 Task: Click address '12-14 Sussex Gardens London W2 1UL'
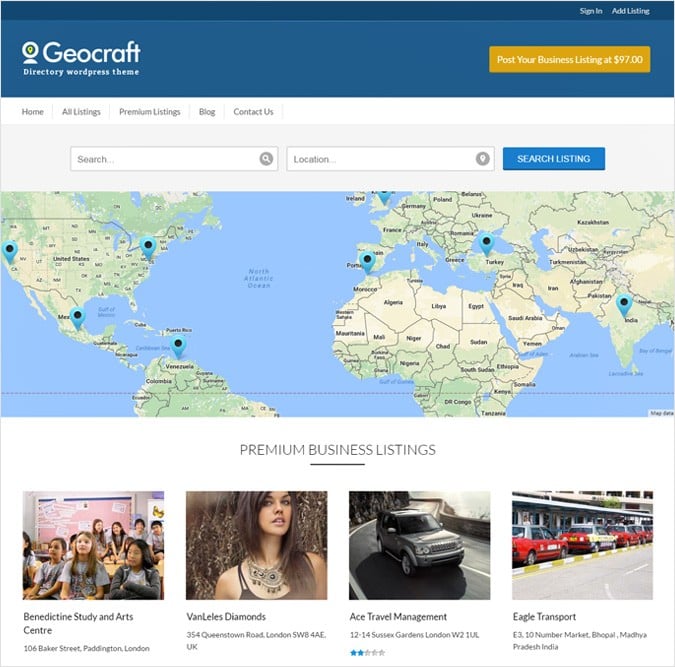[x=414, y=635]
